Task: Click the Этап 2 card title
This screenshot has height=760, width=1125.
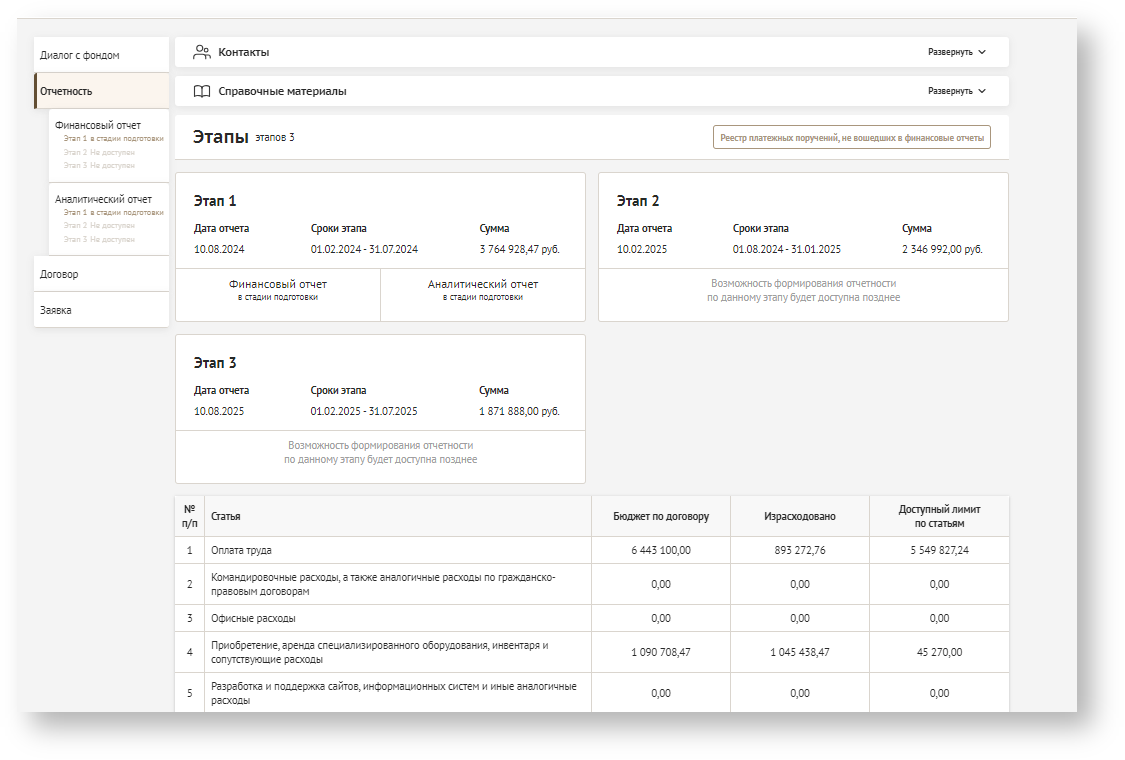Action: coord(638,201)
